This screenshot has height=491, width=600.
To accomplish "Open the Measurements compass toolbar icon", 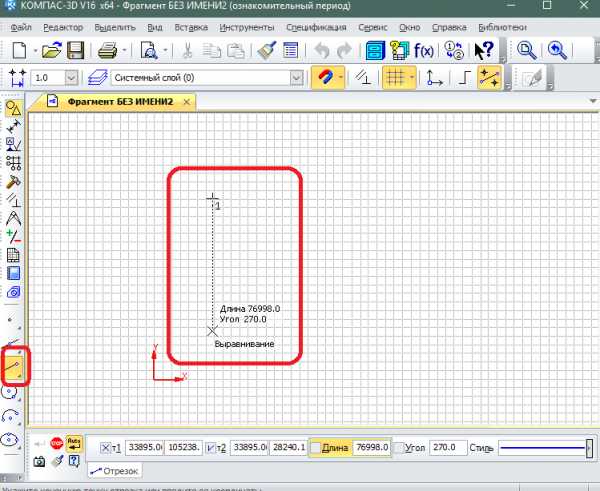I will pos(13,218).
